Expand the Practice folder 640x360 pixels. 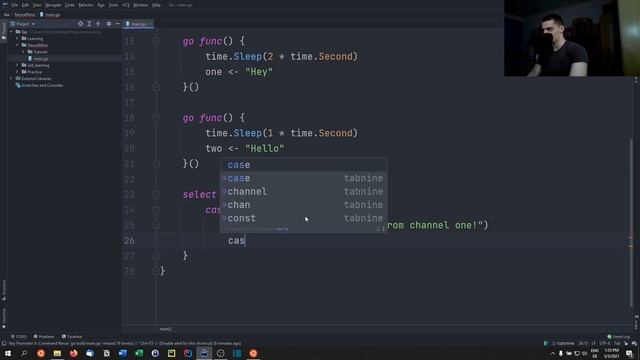click(x=17, y=71)
